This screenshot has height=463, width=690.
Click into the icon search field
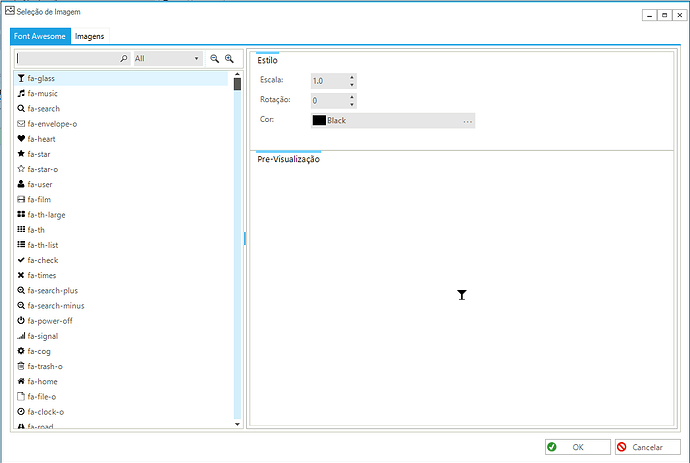click(x=68, y=59)
